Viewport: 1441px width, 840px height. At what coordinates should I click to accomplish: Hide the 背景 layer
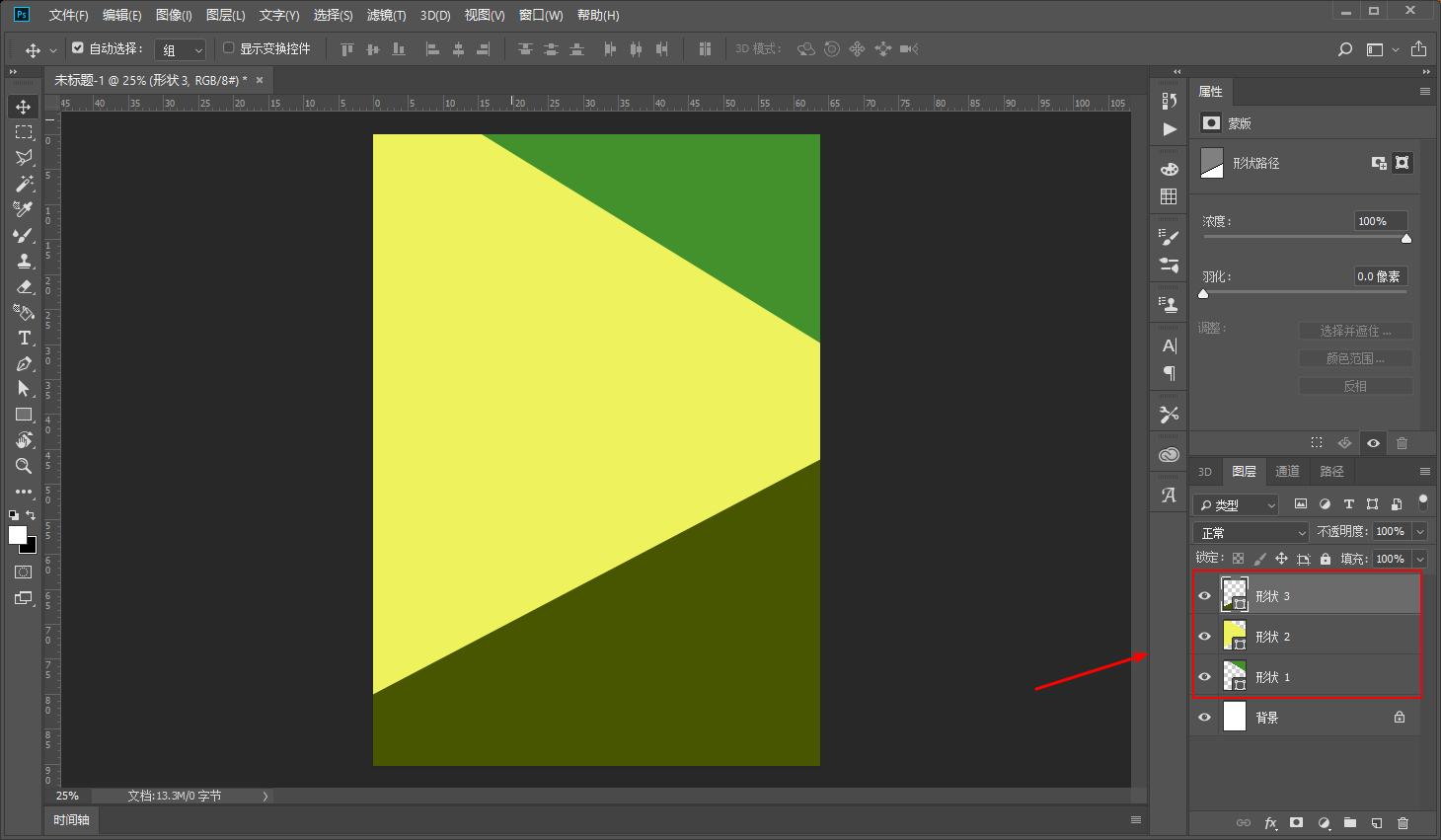(1204, 717)
